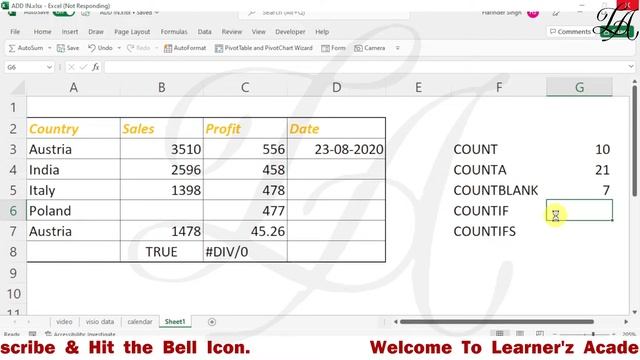Click the Enter checkmark formula icon
The height and width of the screenshot is (360, 640).
click(83, 67)
